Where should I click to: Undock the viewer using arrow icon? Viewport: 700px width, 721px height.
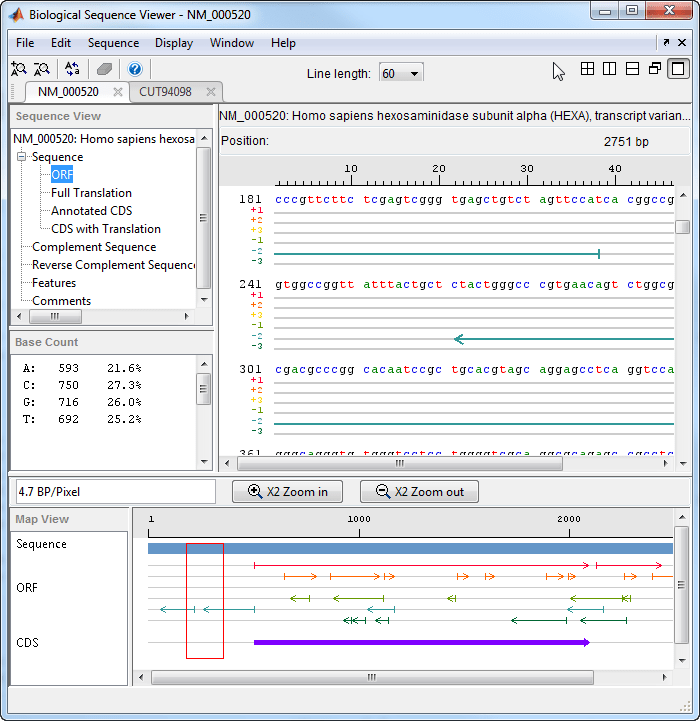tap(666, 42)
